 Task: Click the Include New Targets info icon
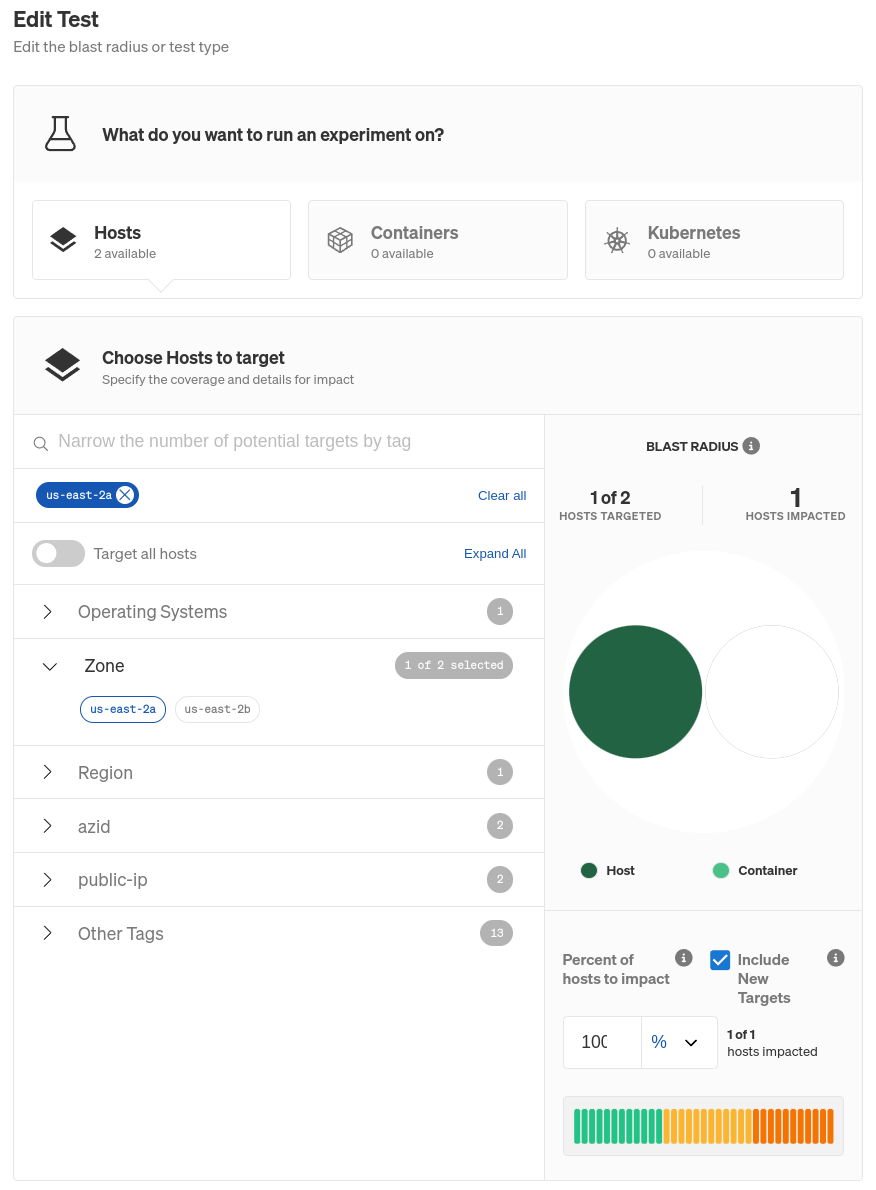836,958
